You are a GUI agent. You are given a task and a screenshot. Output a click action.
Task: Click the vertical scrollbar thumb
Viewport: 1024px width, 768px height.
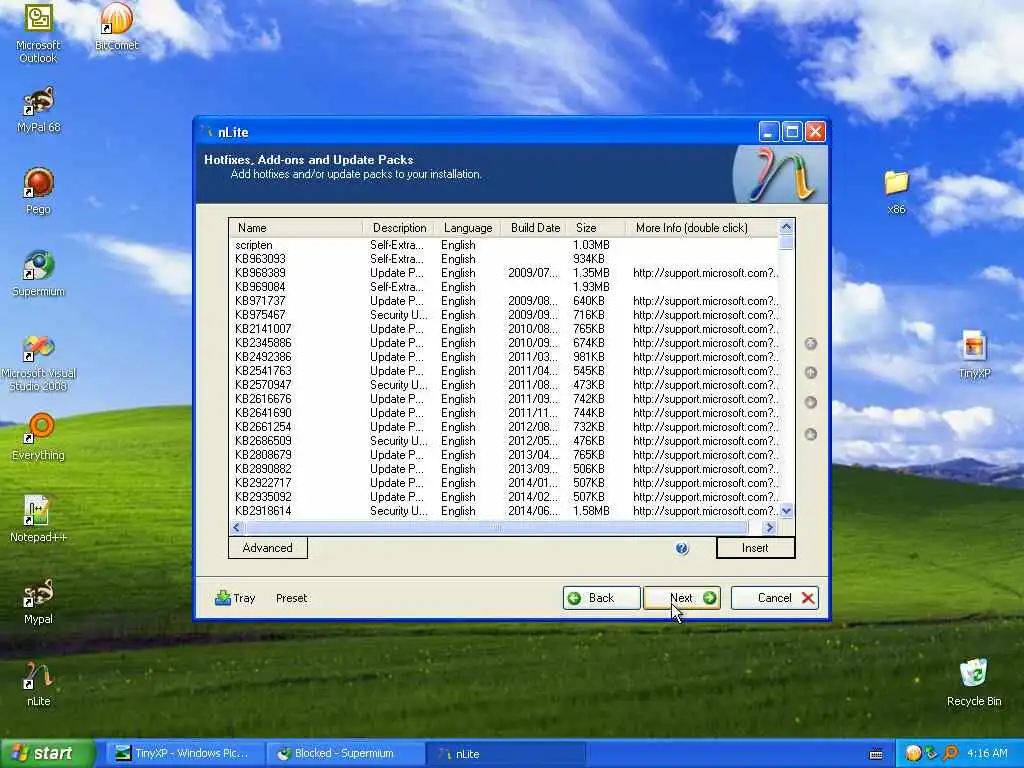[x=786, y=242]
